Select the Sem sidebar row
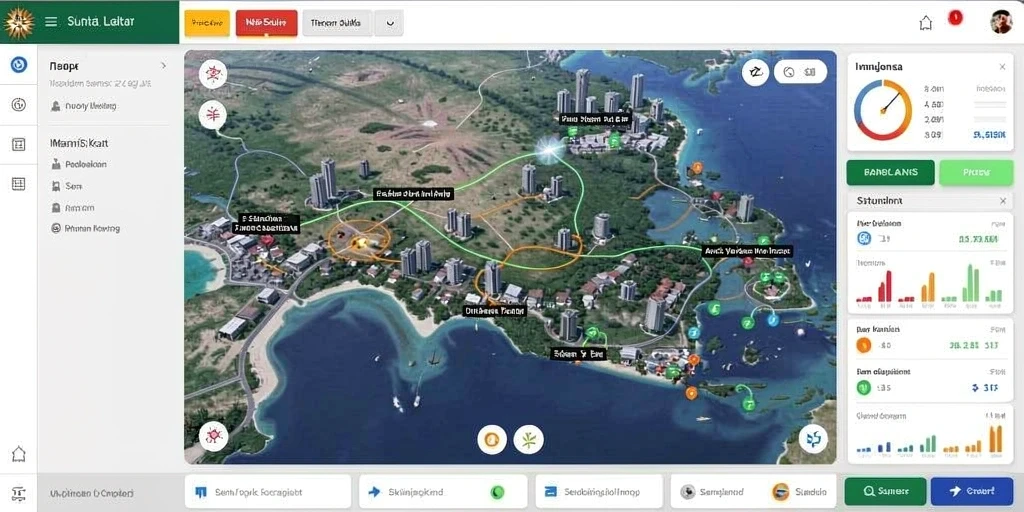 66,186
